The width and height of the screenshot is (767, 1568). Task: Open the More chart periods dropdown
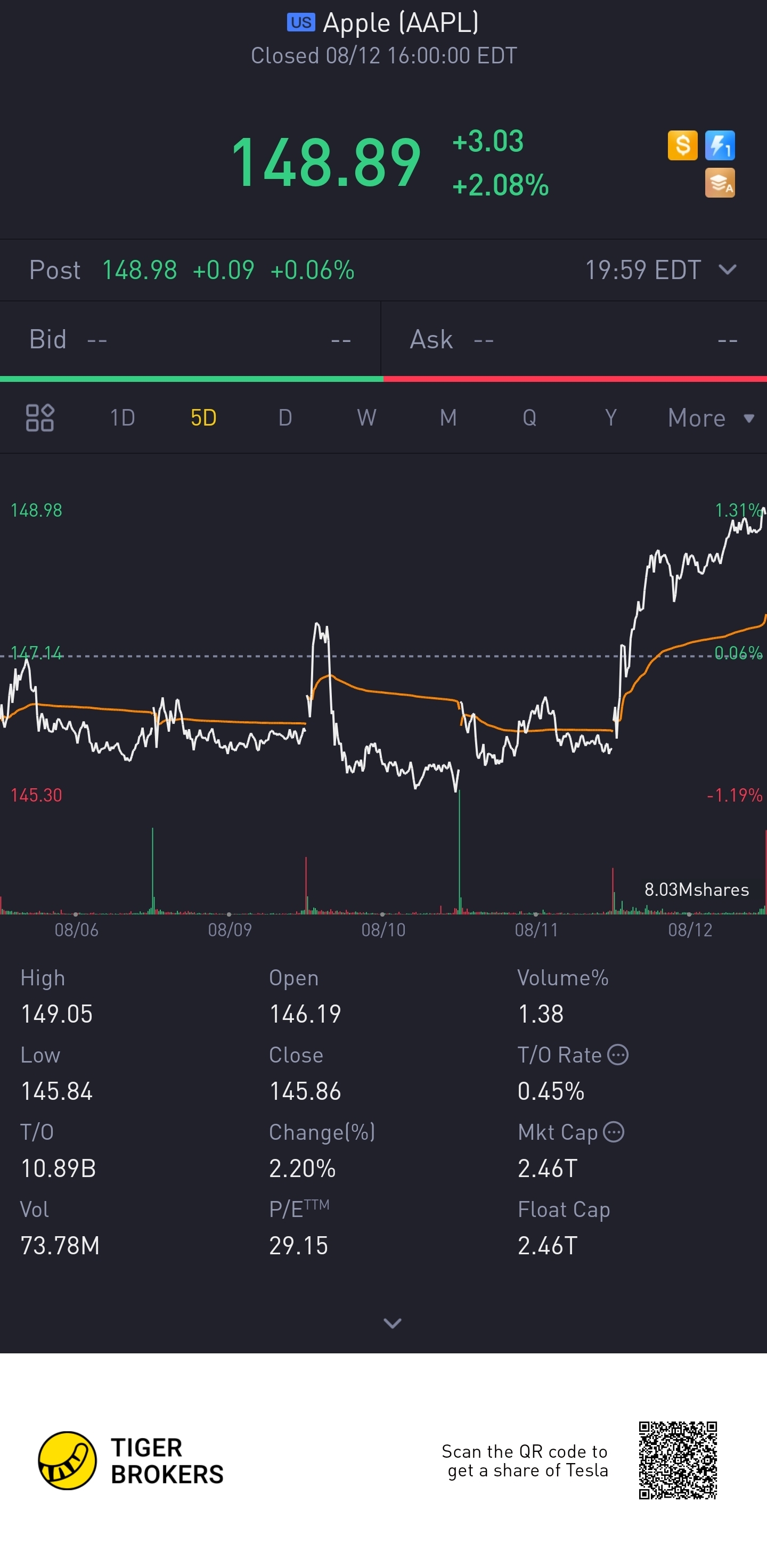[711, 418]
